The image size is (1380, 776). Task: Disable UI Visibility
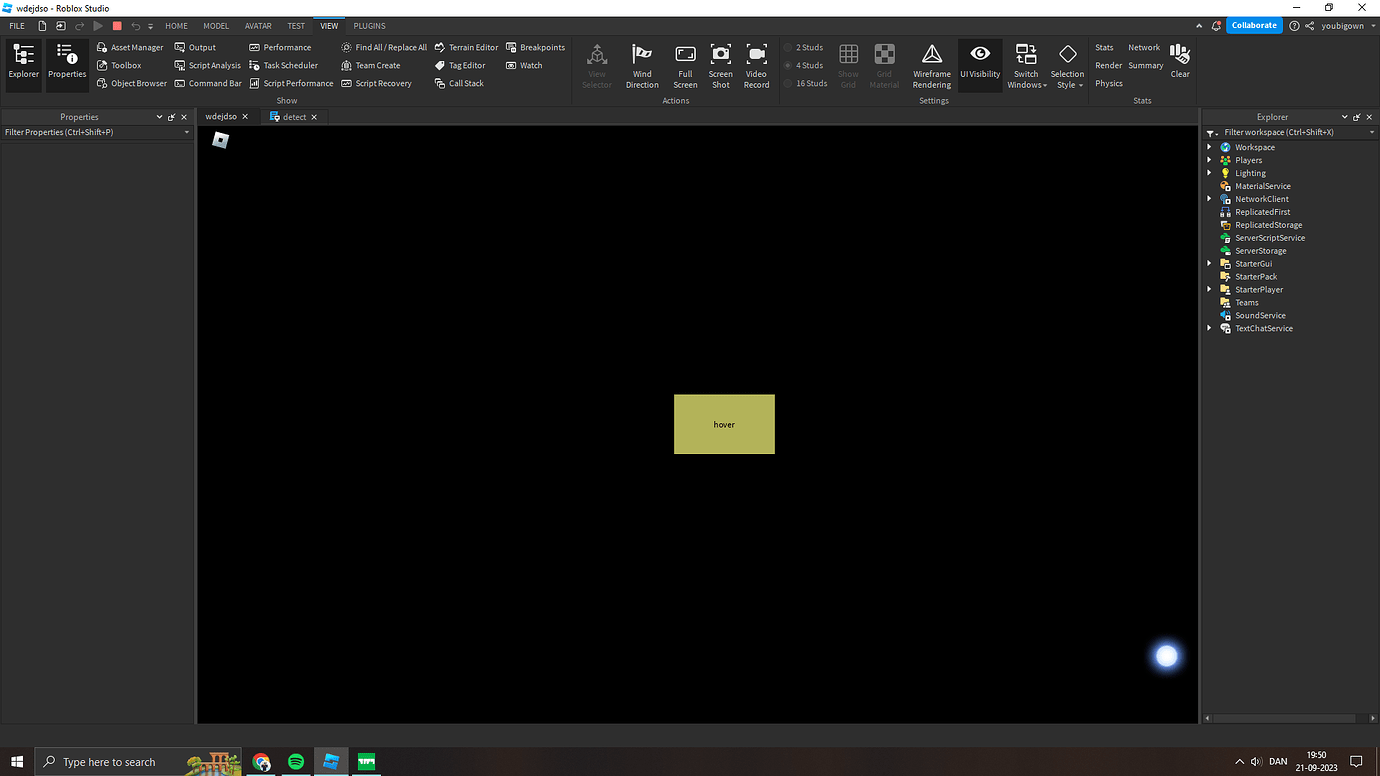[x=979, y=65]
